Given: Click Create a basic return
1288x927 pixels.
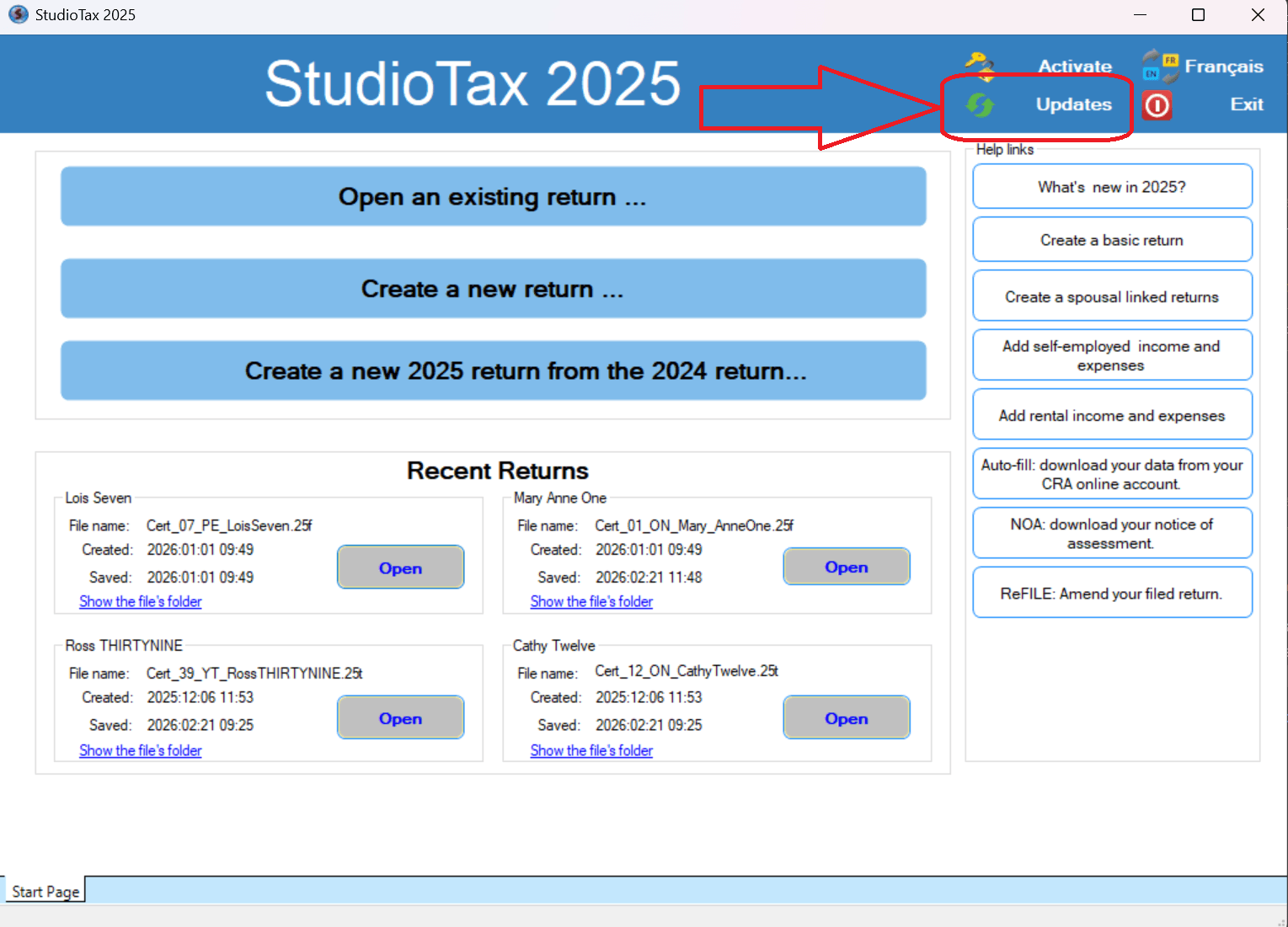Looking at the screenshot, I should pyautogui.click(x=1112, y=239).
